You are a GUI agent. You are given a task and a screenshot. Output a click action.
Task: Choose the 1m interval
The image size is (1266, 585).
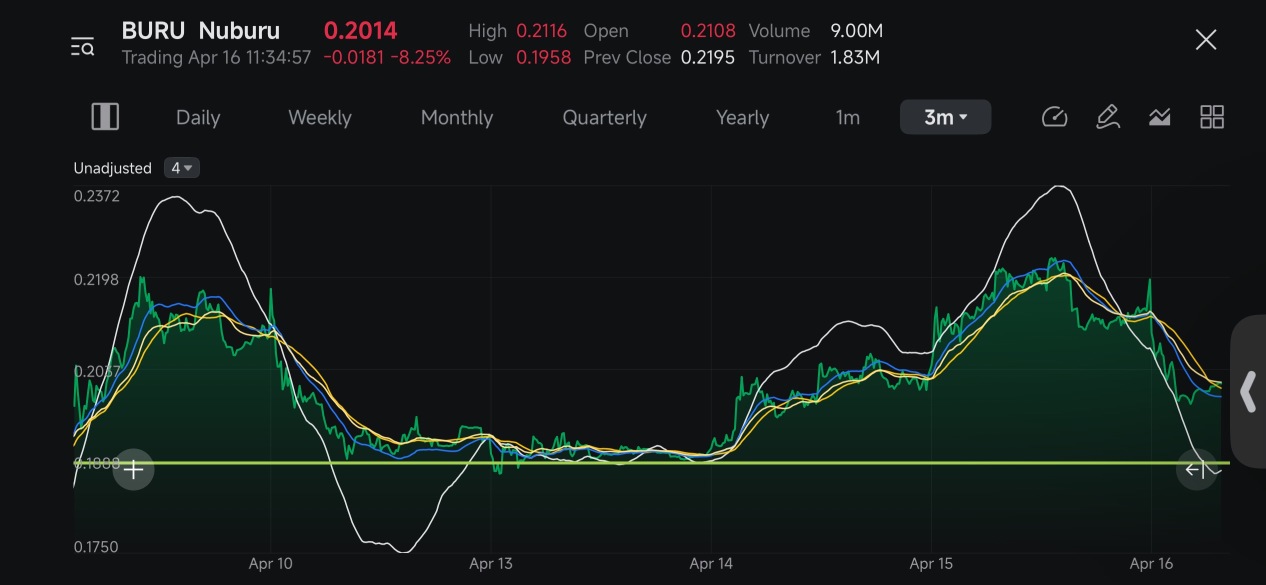click(848, 117)
